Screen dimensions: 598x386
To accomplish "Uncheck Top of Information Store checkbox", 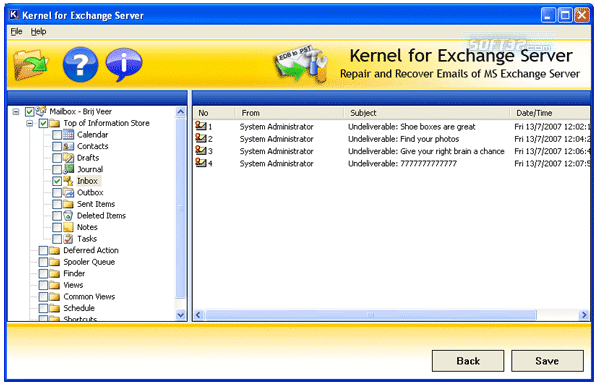I will coord(43,123).
